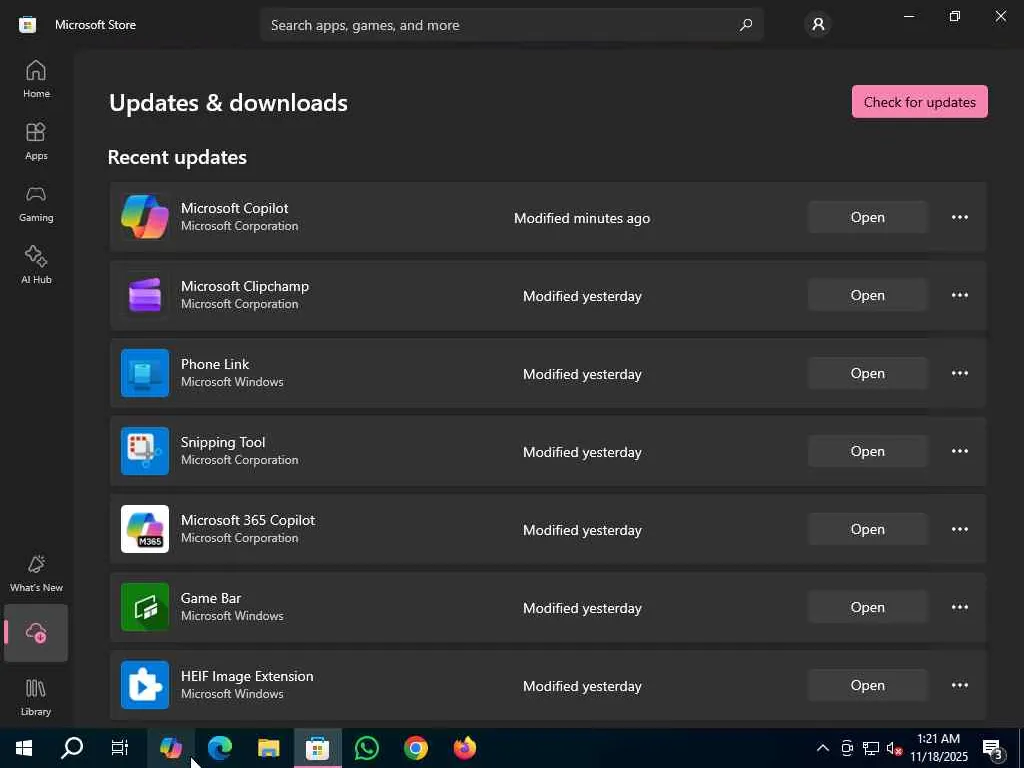Open File Explorer from taskbar
1024x768 pixels.
pyautogui.click(x=268, y=748)
